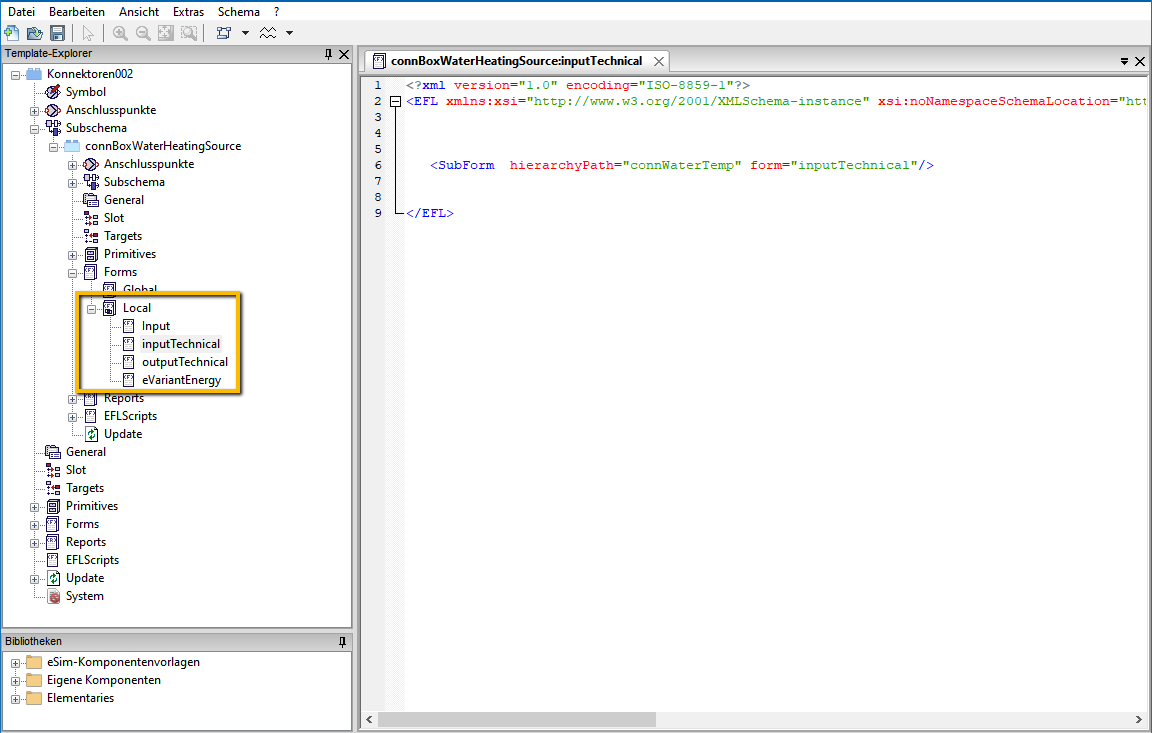The height and width of the screenshot is (733, 1152).
Task: Click the wavy line style icon
Action: tap(268, 33)
